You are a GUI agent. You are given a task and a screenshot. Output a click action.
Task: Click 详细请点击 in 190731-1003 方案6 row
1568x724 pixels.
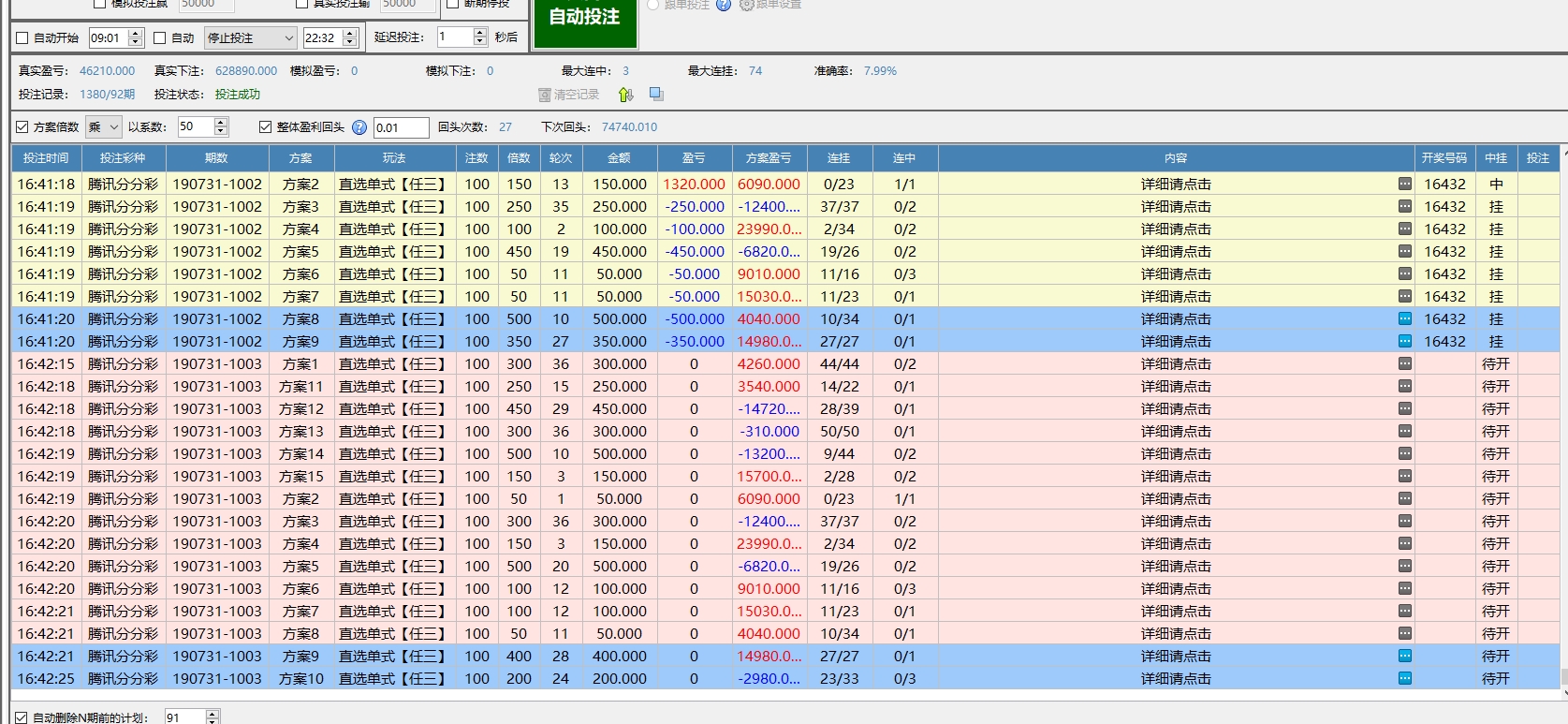tap(1176, 588)
